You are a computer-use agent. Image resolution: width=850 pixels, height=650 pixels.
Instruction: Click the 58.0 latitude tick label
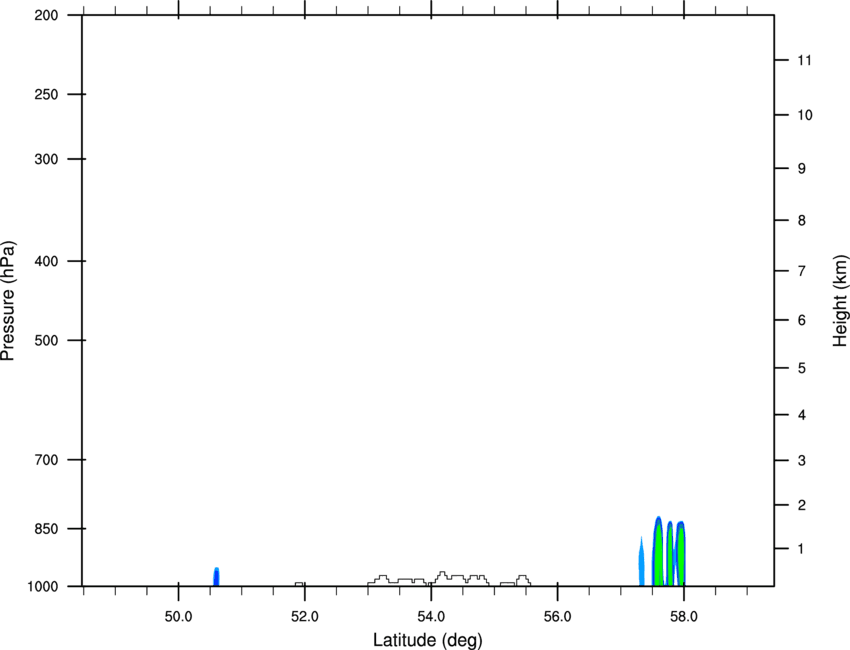(x=684, y=617)
